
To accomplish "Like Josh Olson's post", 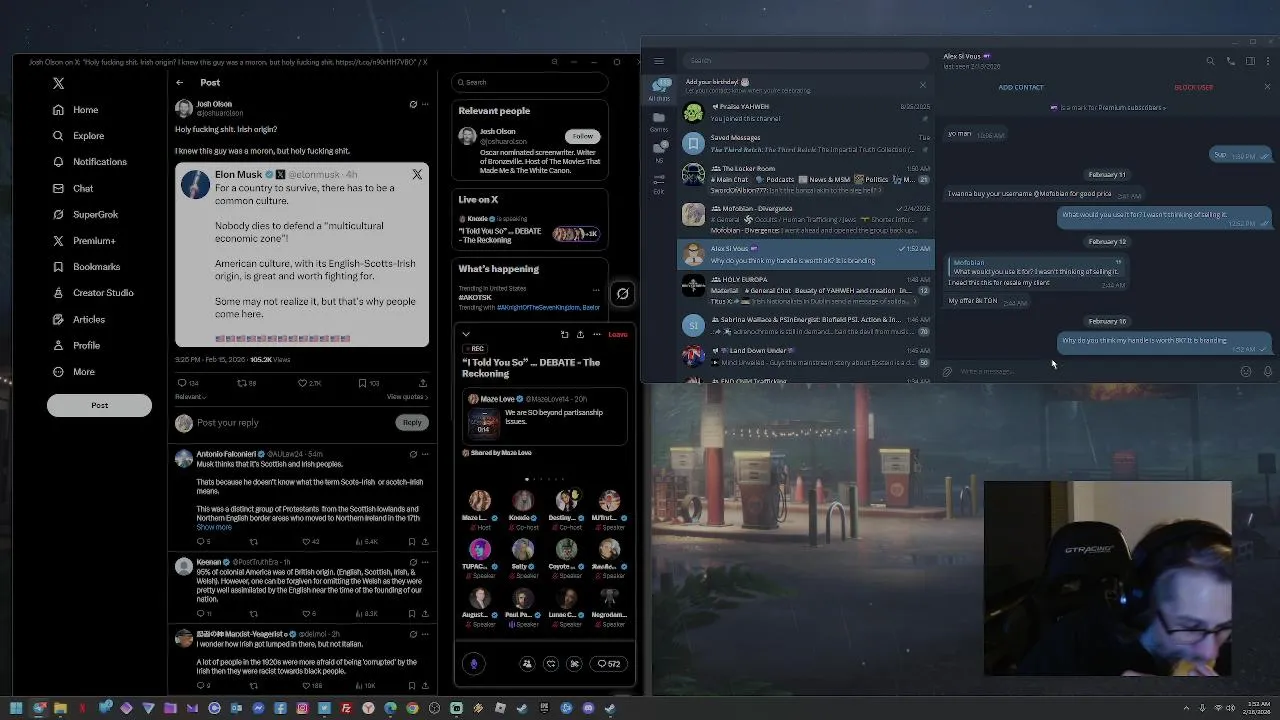I will coord(310,383).
